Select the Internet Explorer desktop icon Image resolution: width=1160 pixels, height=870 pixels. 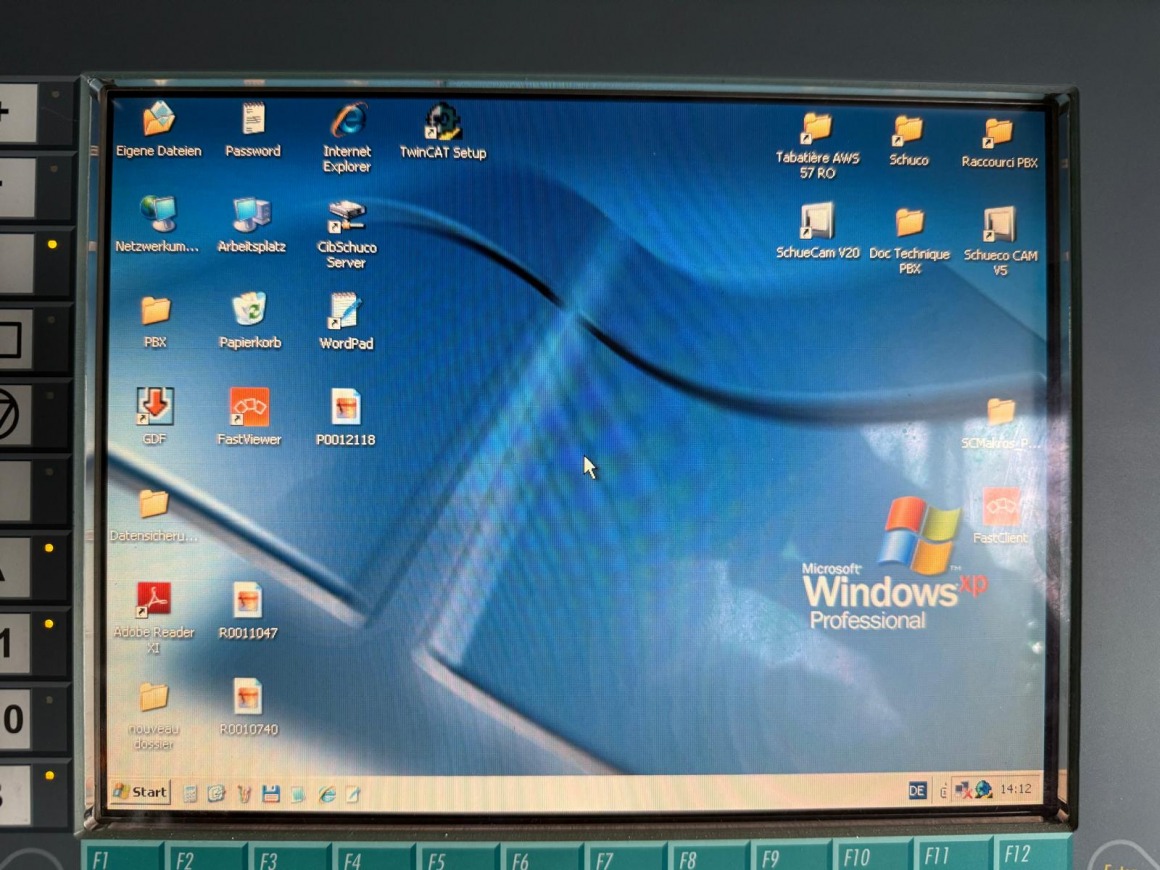pos(347,122)
